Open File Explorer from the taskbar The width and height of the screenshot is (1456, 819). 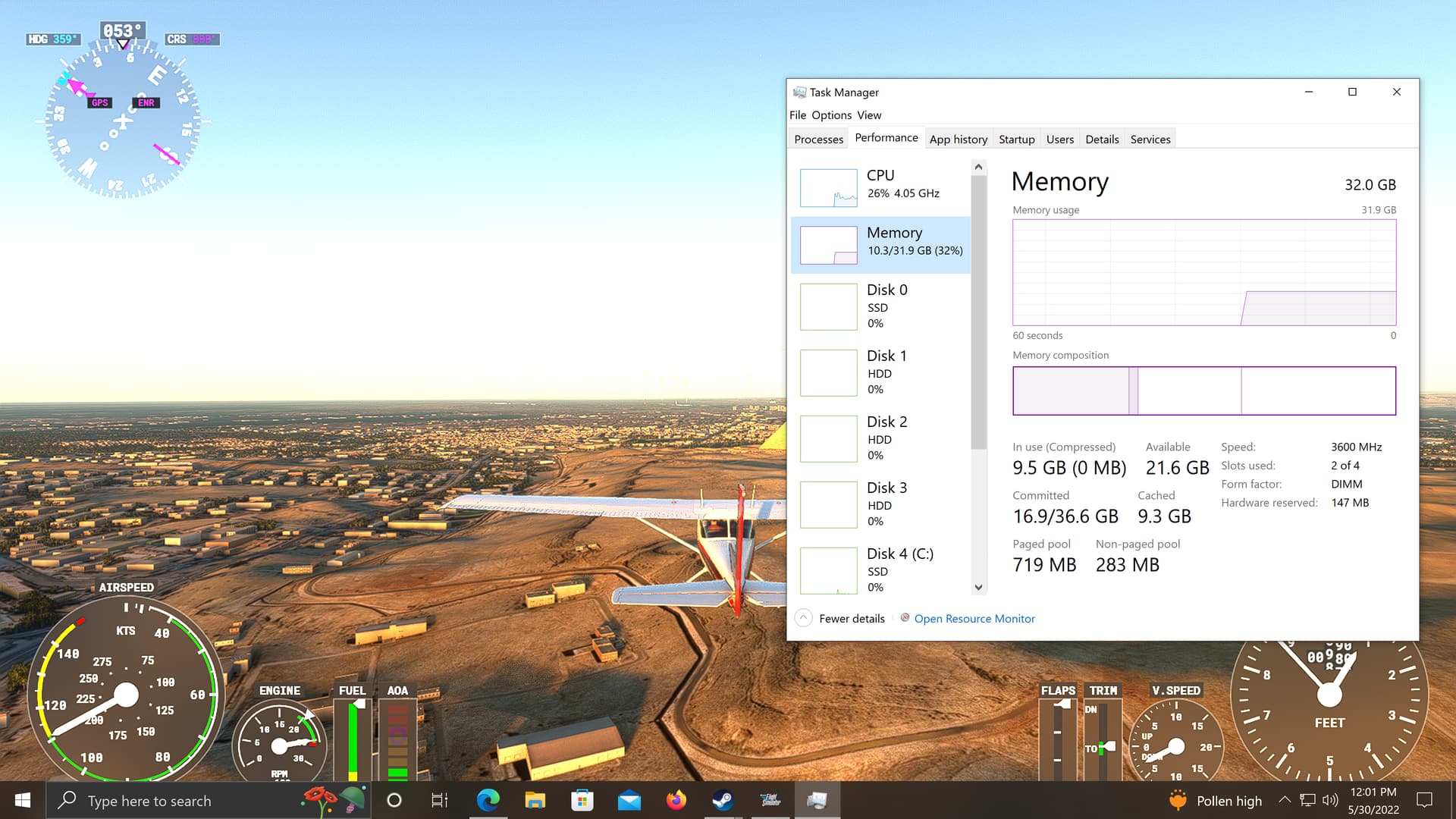pos(535,800)
